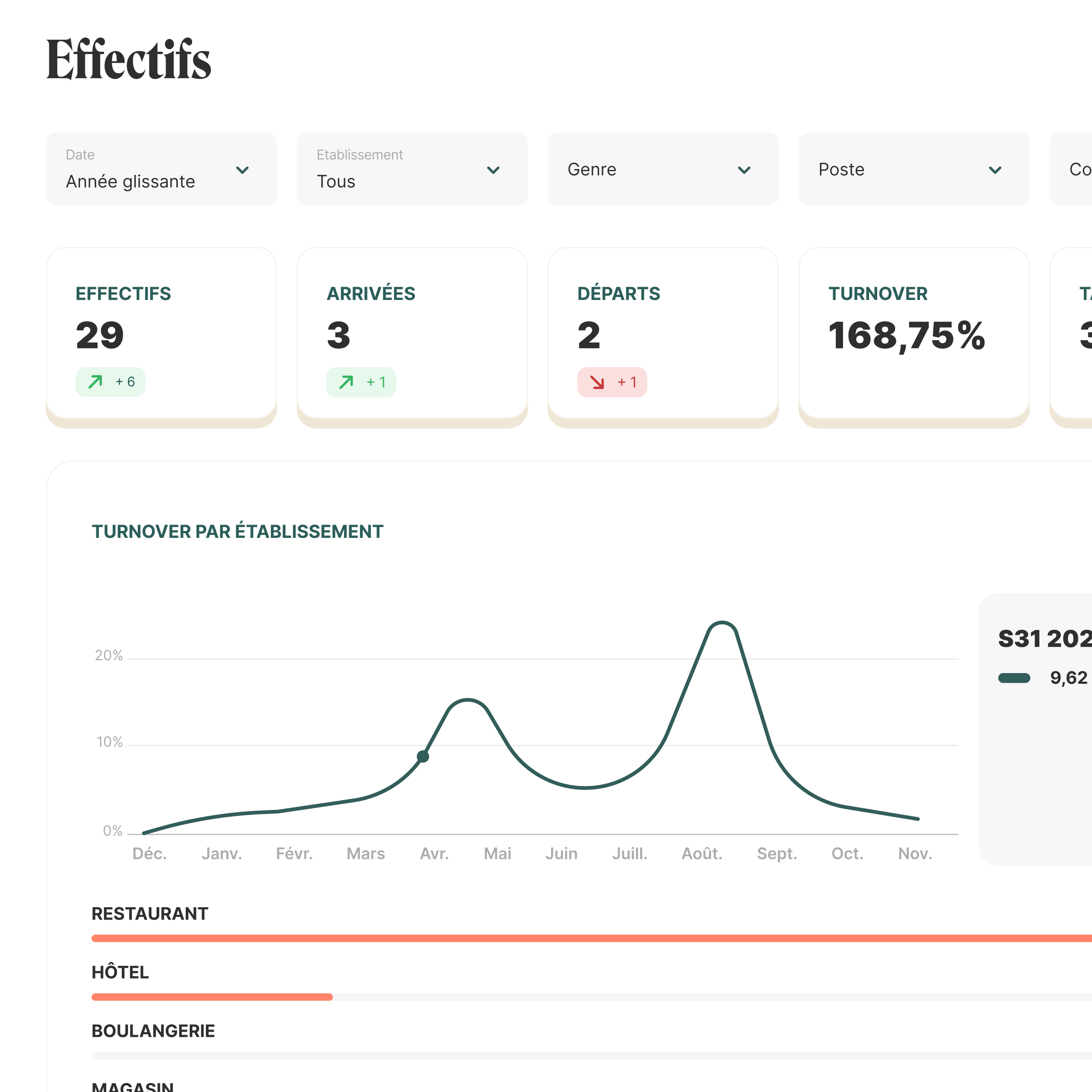
Task: Click the Turnover par établissement heading
Action: [237, 531]
